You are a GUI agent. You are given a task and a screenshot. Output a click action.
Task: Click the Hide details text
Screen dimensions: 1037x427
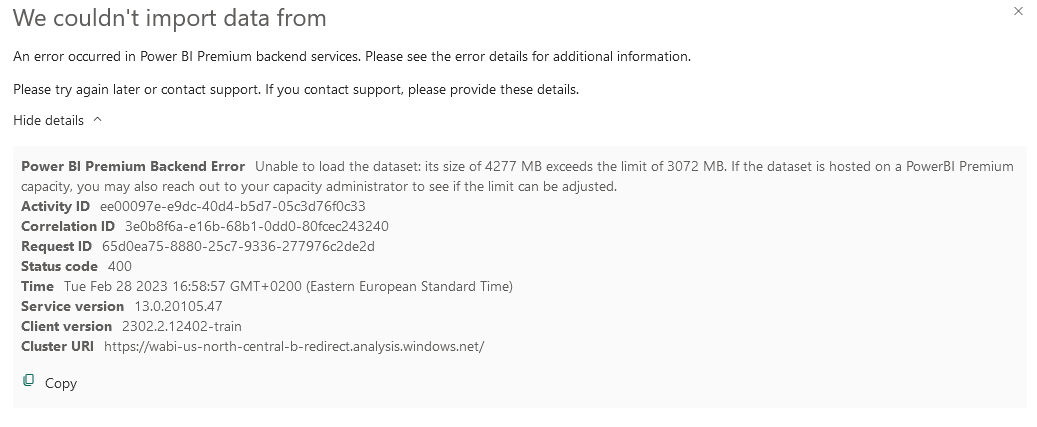[x=48, y=120]
